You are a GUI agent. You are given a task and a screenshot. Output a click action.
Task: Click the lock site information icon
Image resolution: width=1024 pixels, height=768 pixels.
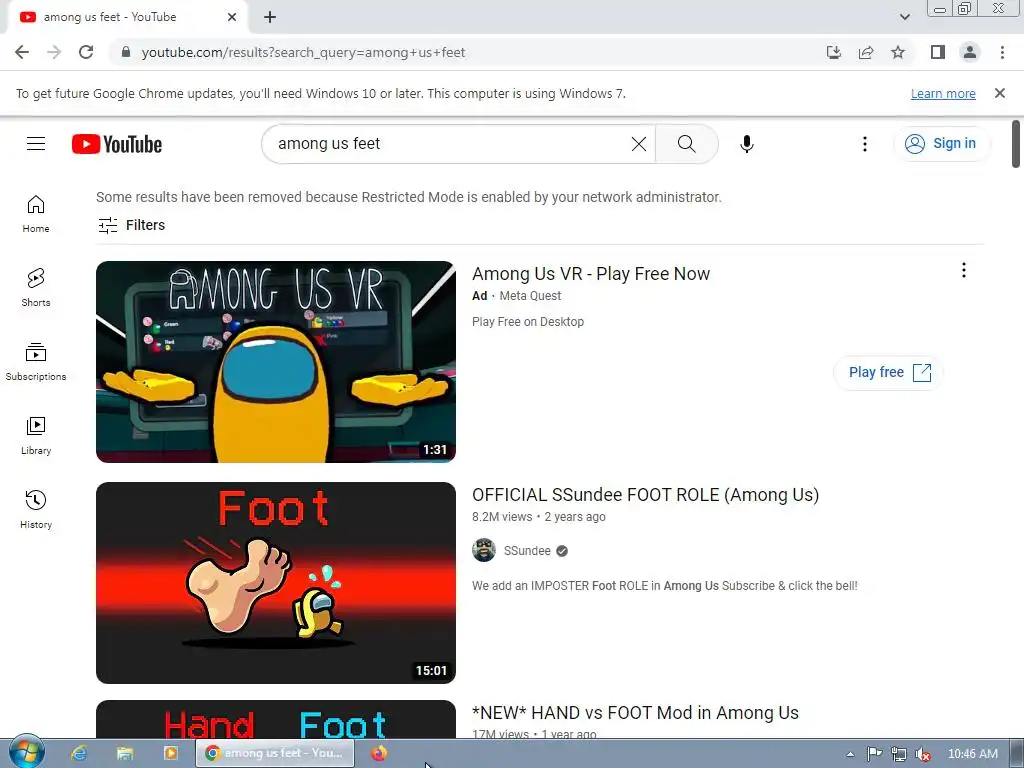pyautogui.click(x=126, y=52)
